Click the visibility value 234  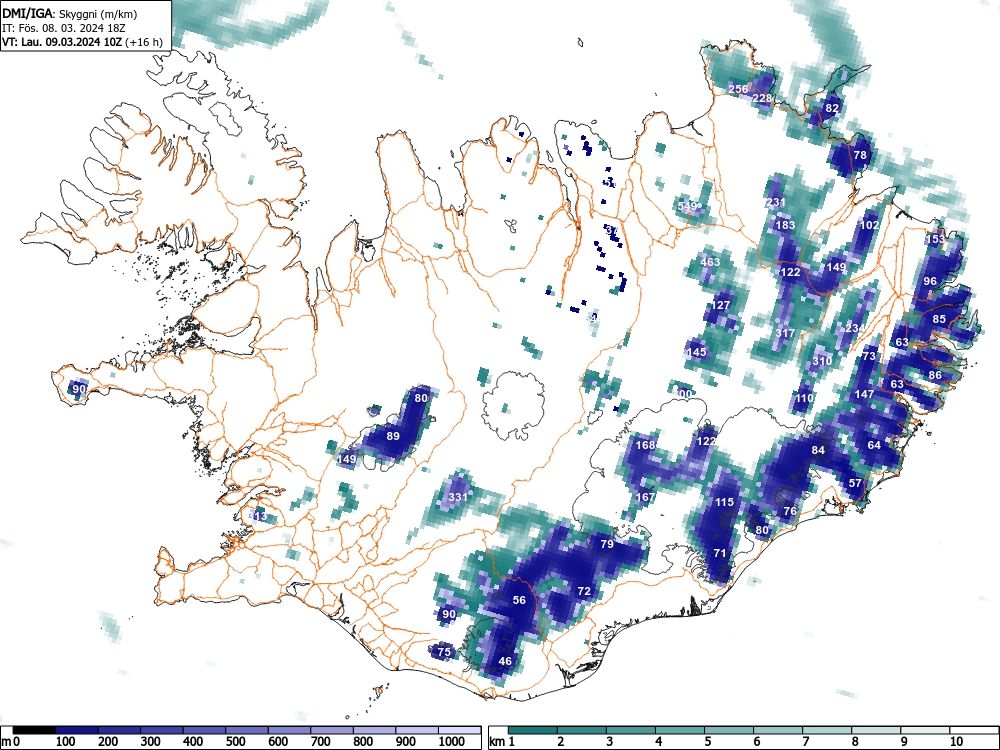[855, 328]
